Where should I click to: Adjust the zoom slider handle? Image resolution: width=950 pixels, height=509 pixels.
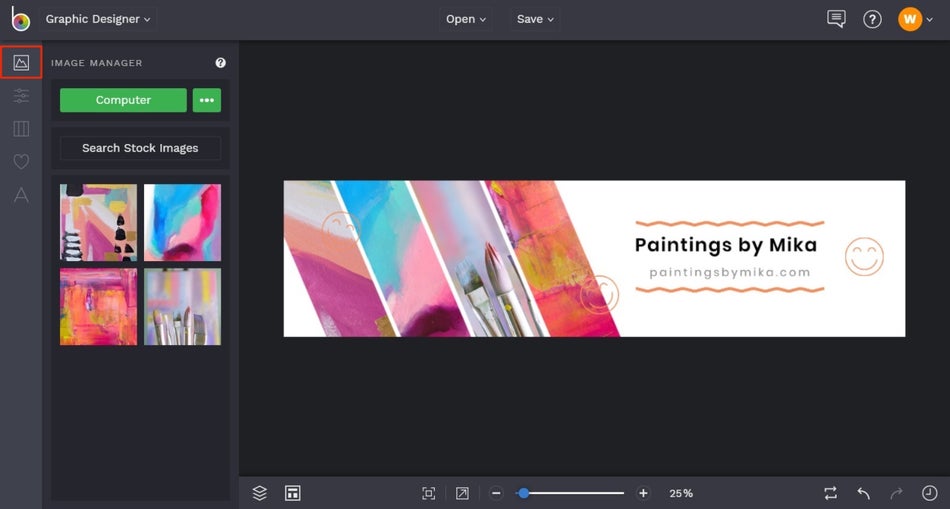pos(523,493)
